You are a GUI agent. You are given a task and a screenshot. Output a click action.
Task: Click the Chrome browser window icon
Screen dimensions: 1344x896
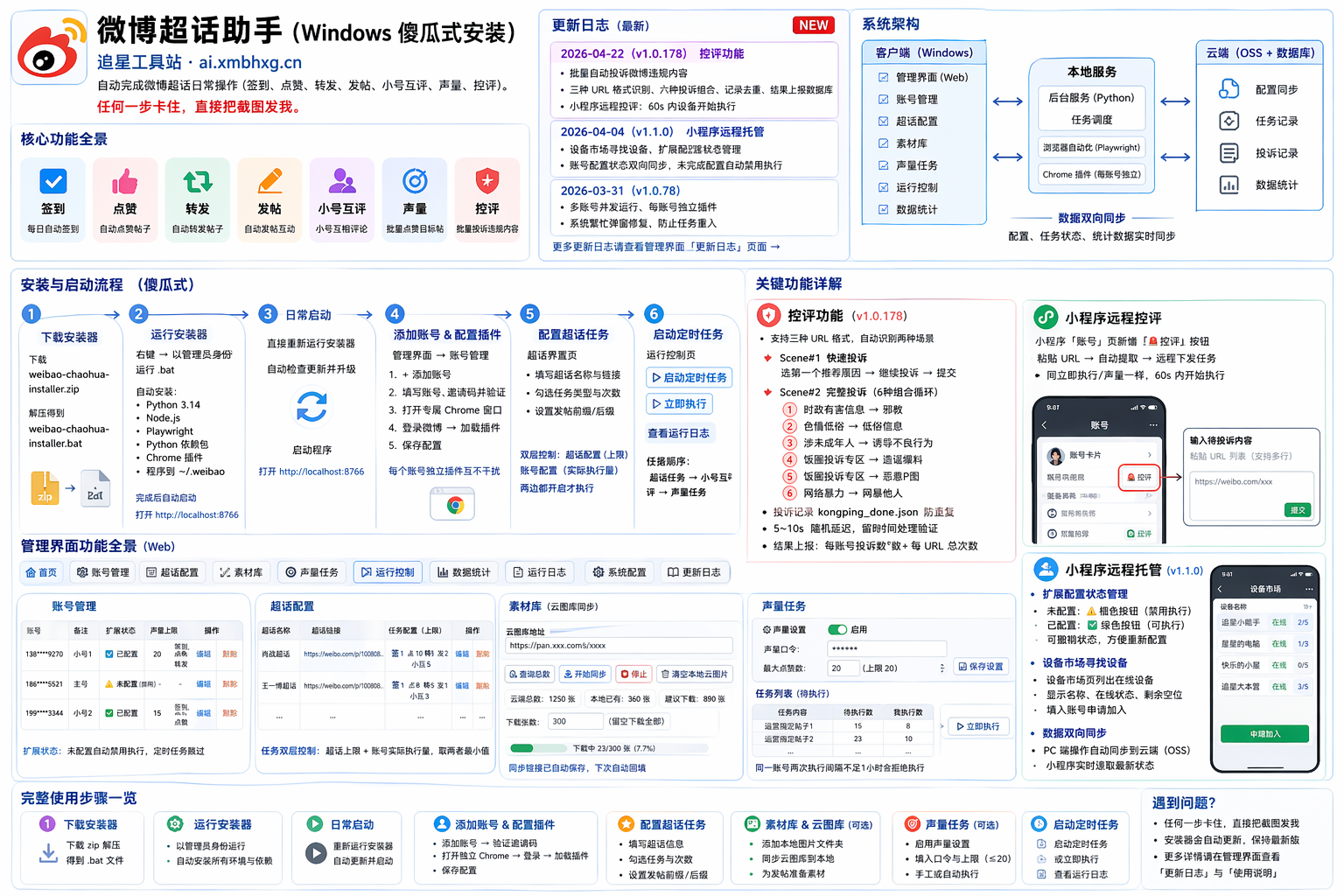(x=452, y=504)
